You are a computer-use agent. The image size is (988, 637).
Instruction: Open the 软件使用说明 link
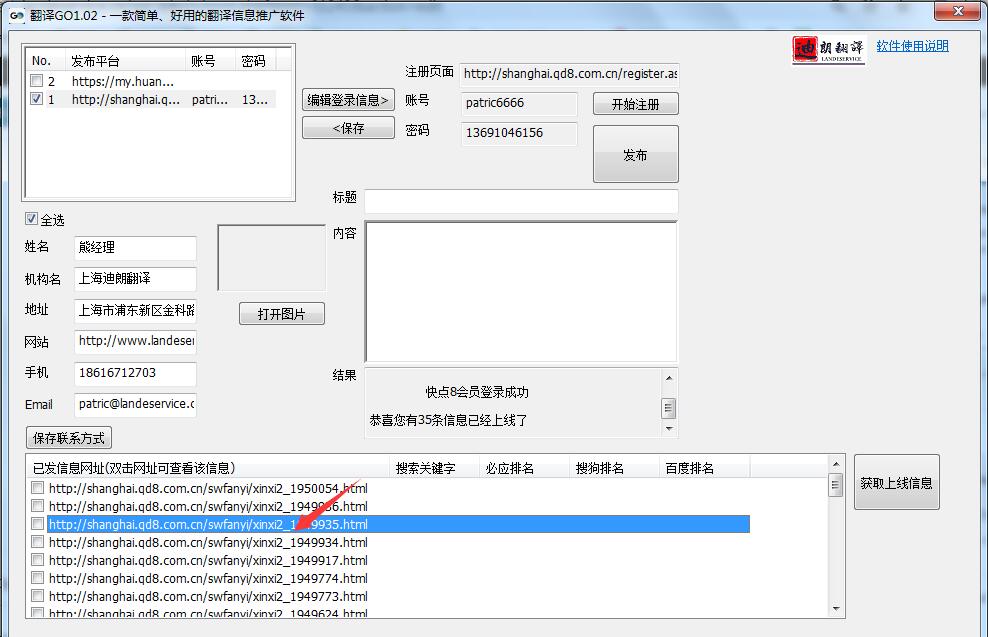pyautogui.click(x=912, y=46)
